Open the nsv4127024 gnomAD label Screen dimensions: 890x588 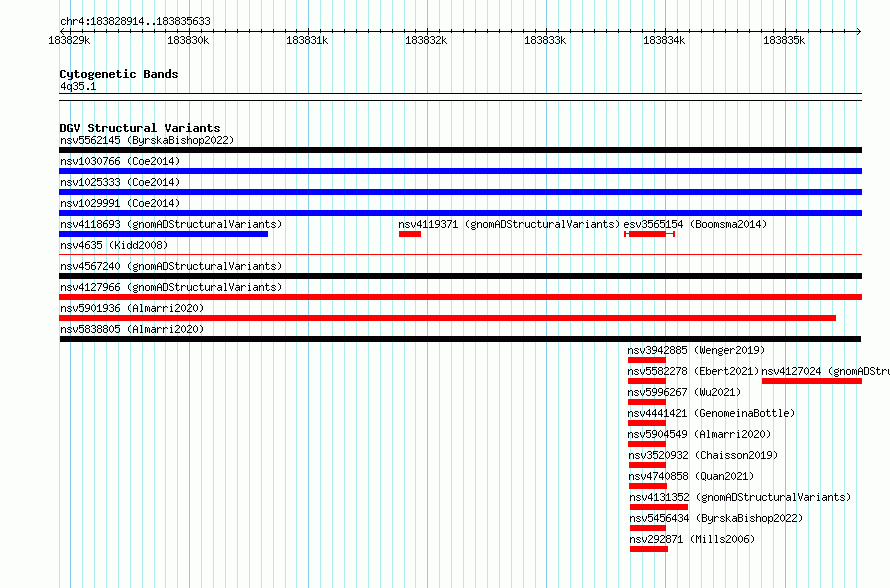(825, 371)
